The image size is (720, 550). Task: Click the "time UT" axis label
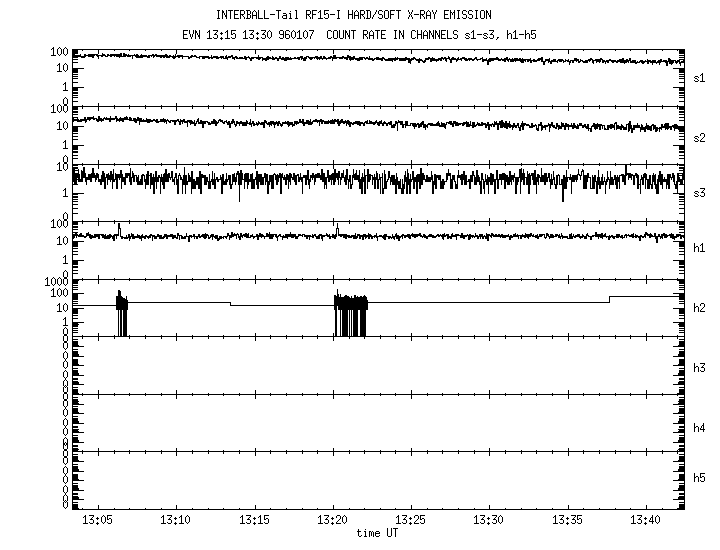point(379,534)
